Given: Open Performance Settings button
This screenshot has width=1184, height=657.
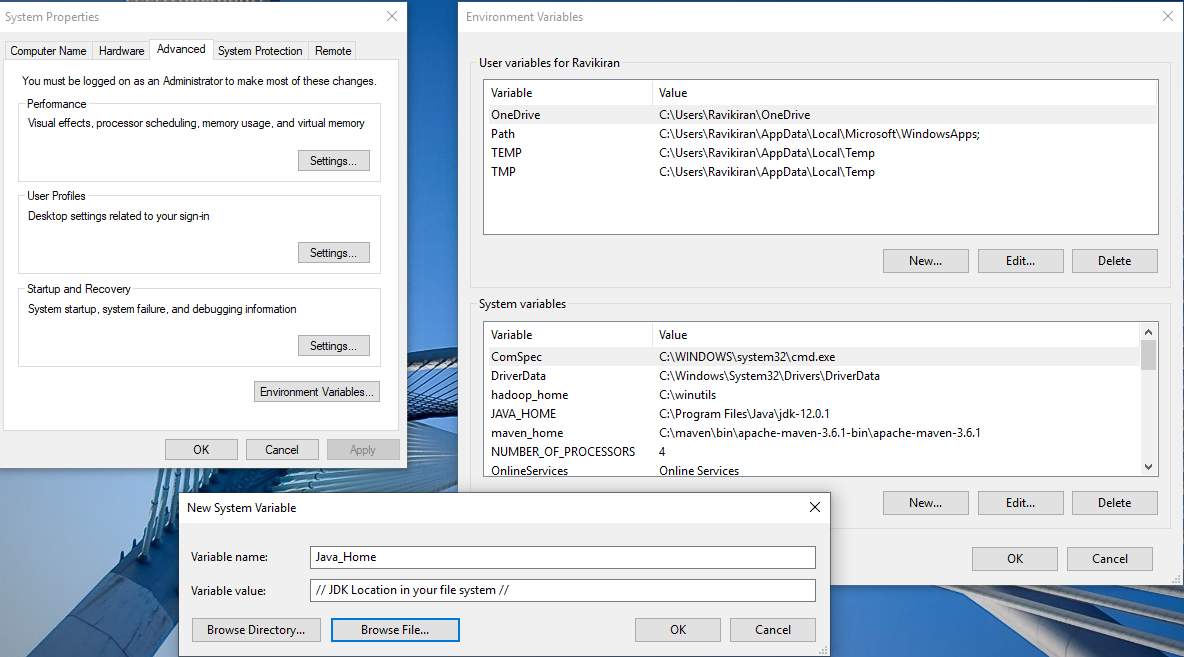Looking at the screenshot, I should [x=333, y=161].
